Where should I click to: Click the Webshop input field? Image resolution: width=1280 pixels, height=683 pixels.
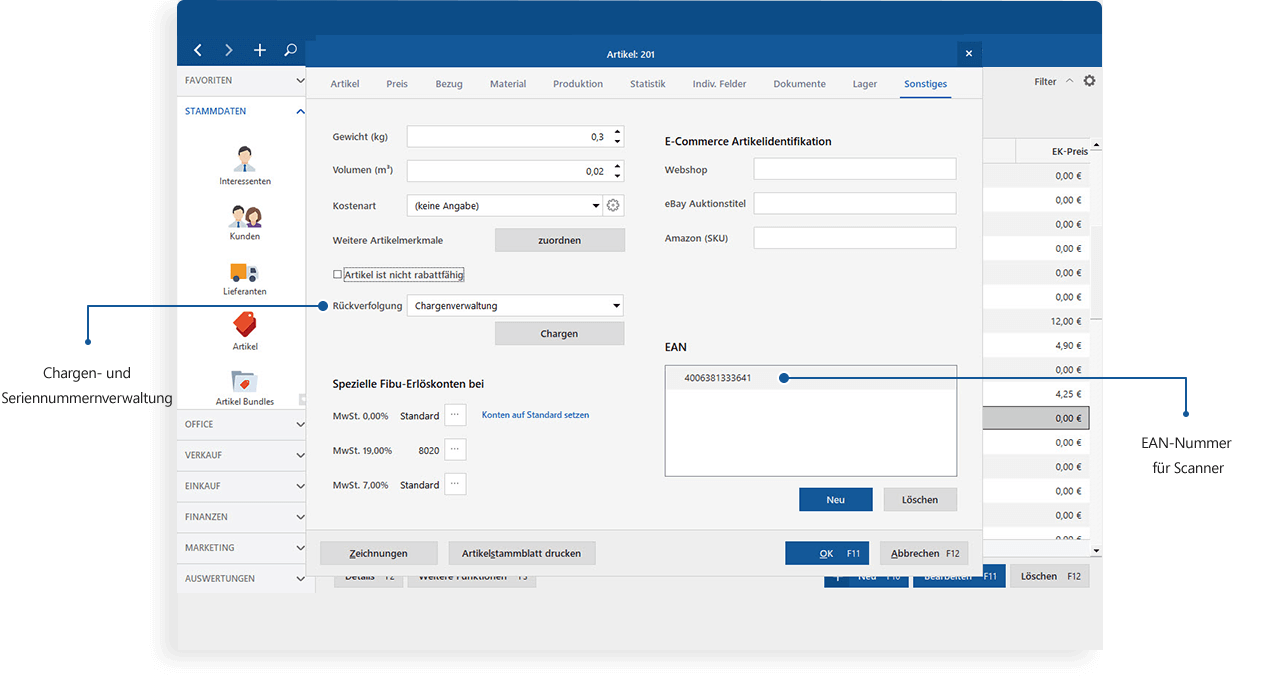[855, 169]
